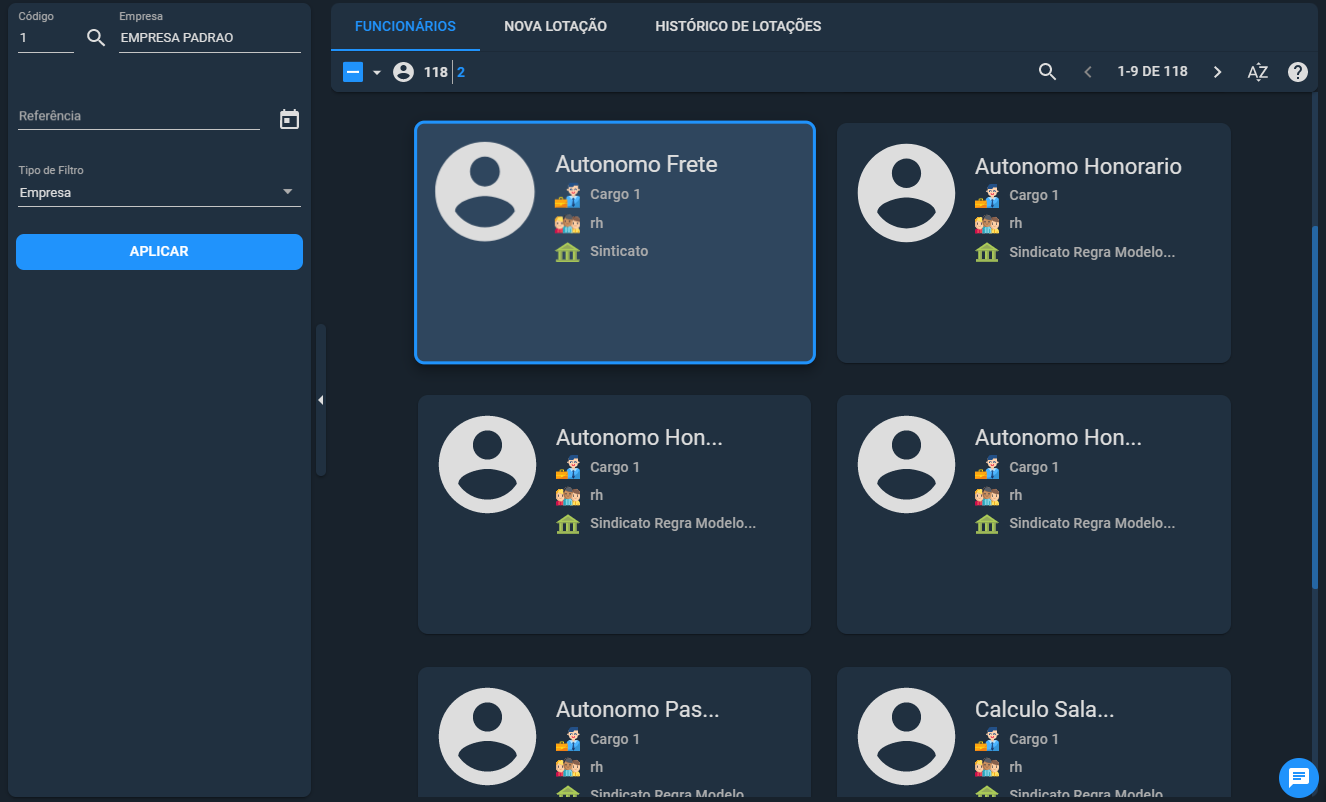The width and height of the screenshot is (1326, 802).
Task: Click the Cargo 1 job icon on Calculo Sala... card
Action: click(x=987, y=740)
